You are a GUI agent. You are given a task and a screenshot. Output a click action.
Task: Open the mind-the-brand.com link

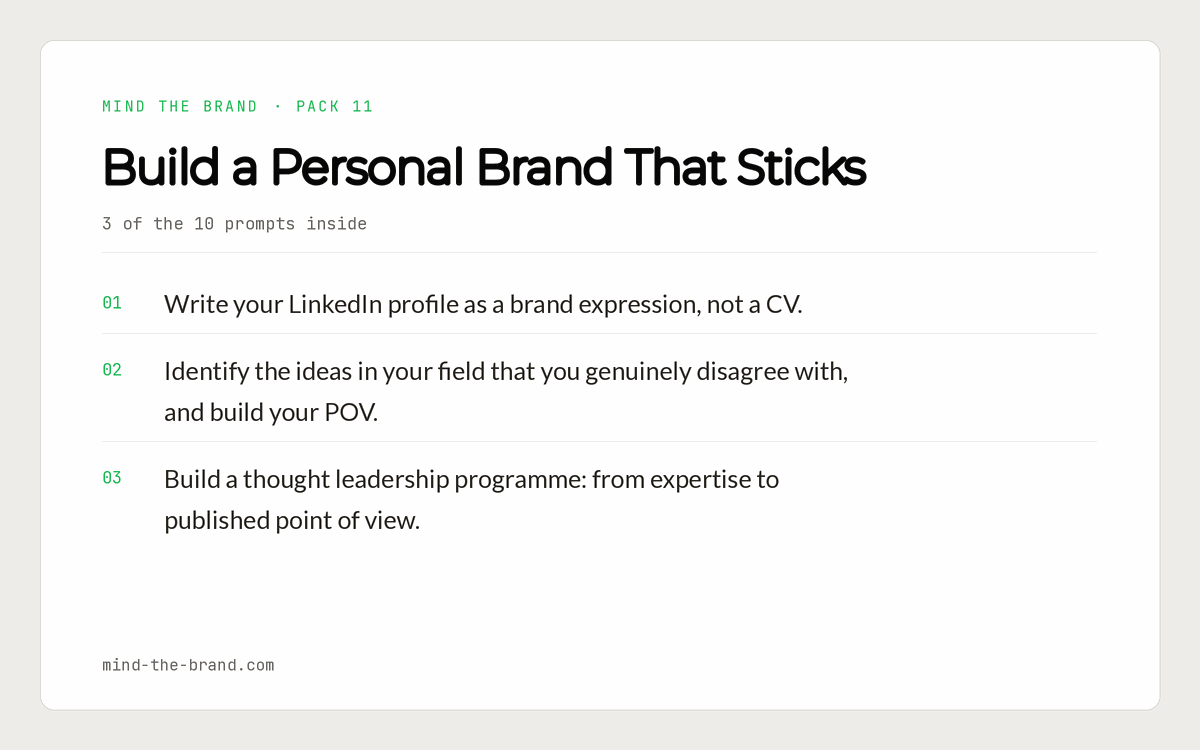pyautogui.click(x=188, y=665)
